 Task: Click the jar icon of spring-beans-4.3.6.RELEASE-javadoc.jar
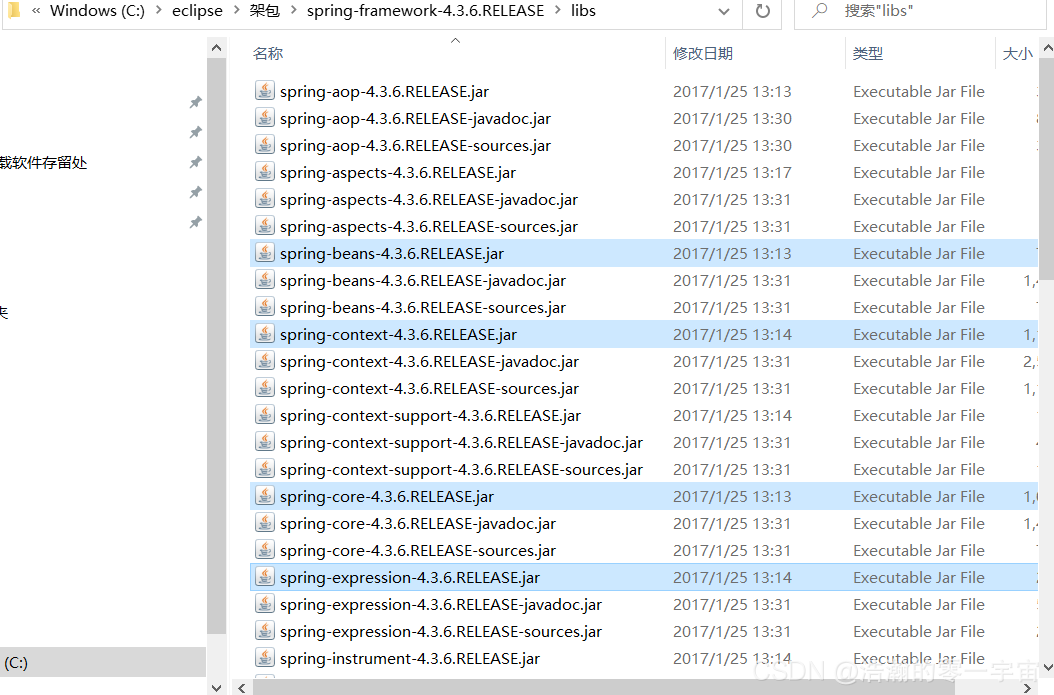pos(265,280)
